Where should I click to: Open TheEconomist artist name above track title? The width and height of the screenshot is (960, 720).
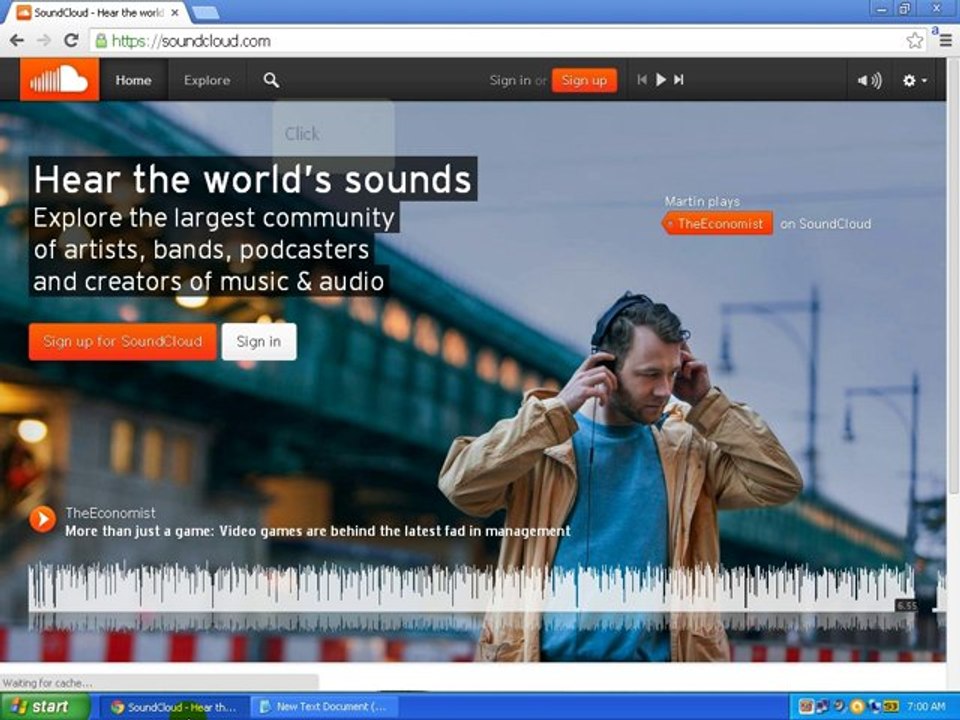coord(110,513)
